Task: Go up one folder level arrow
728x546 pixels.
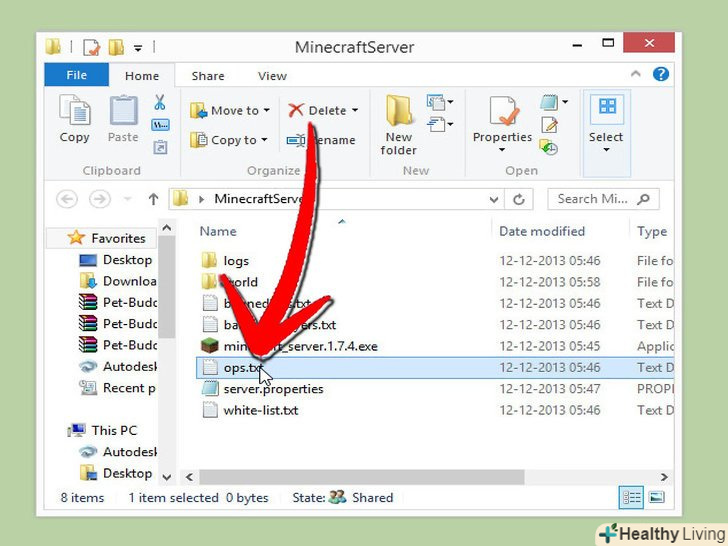Action: [153, 199]
